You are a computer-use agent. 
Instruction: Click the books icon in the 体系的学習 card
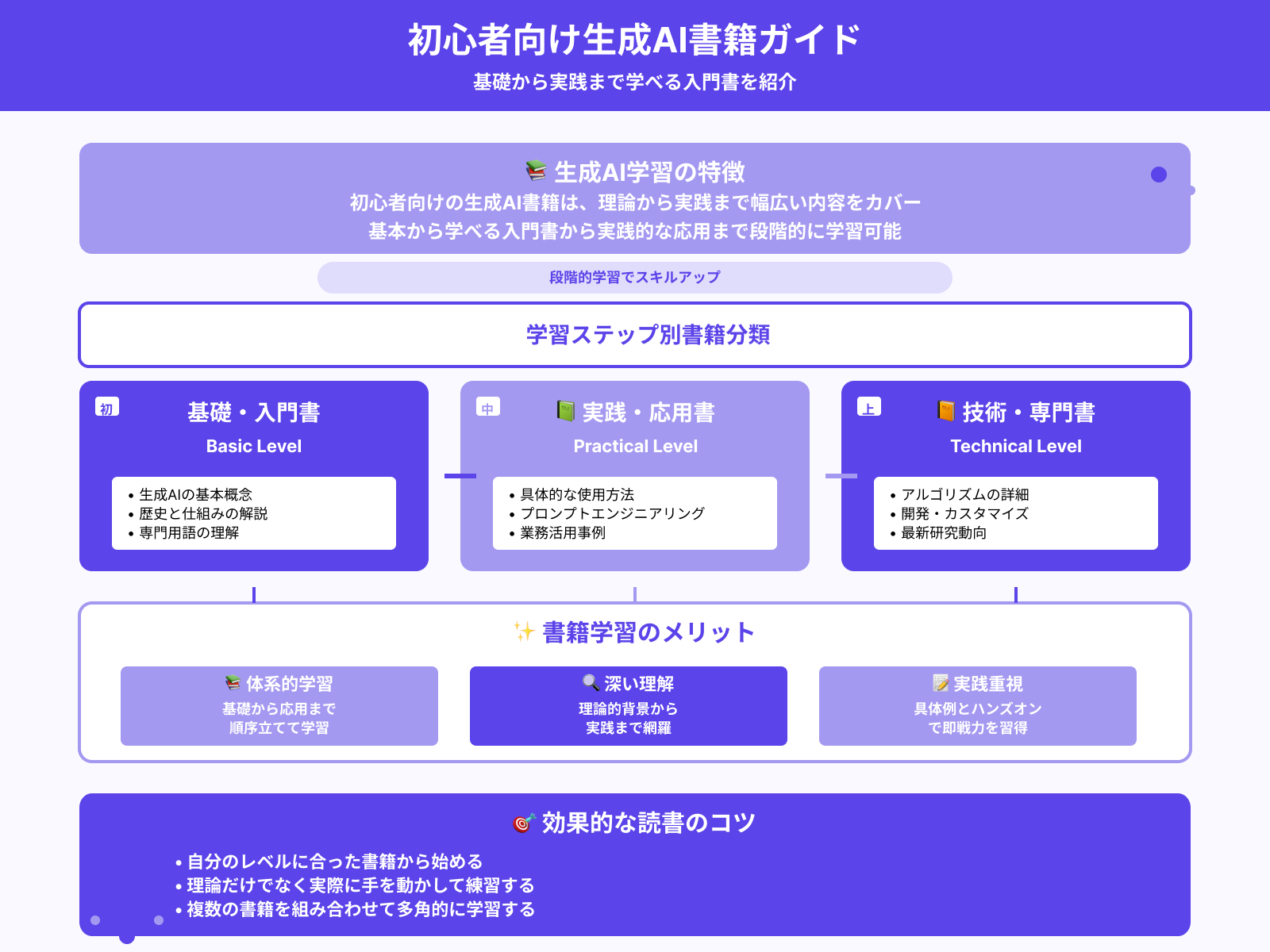click(233, 683)
